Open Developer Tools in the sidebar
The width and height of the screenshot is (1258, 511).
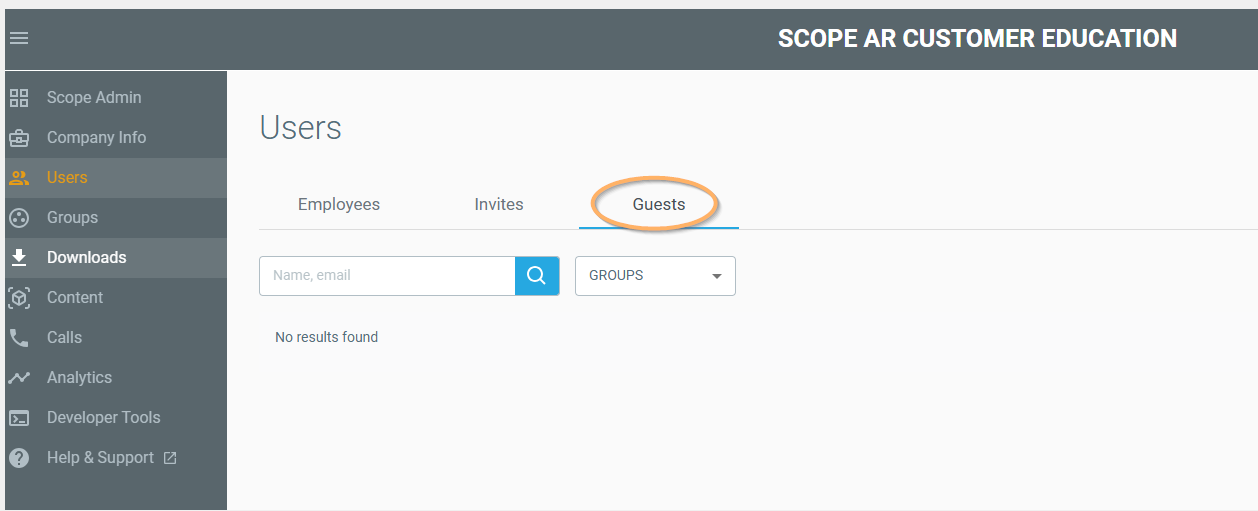pos(103,418)
